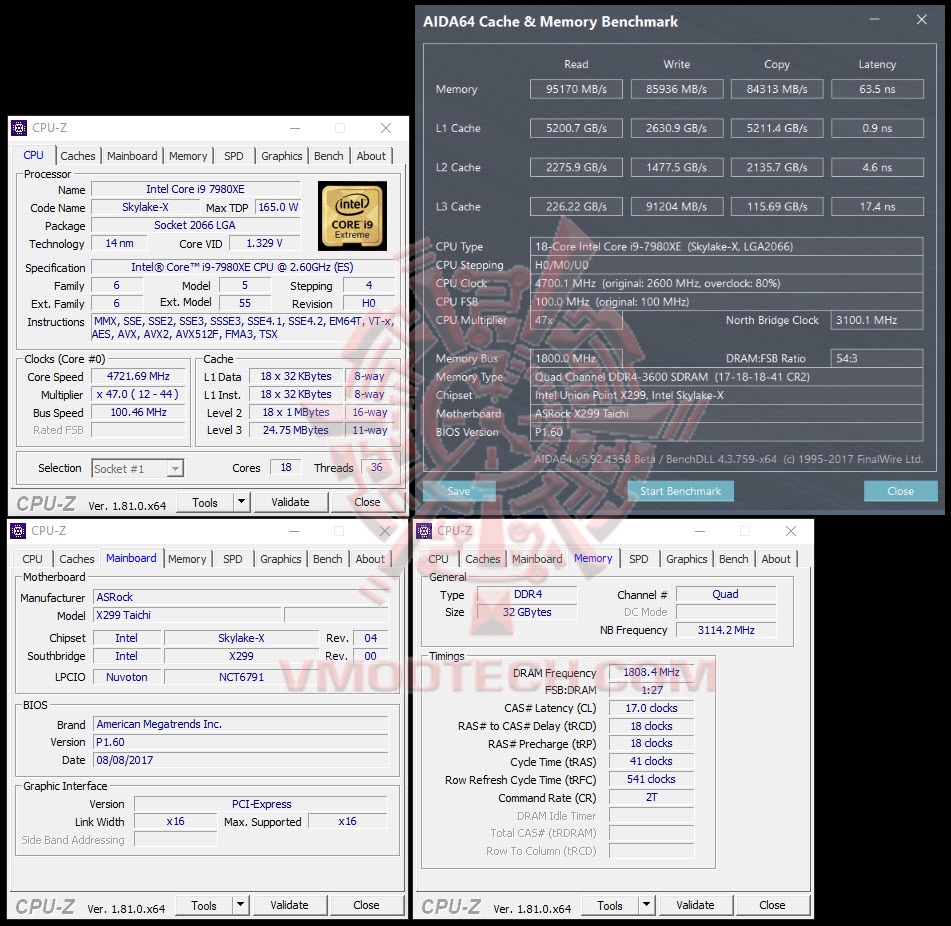Switch to Mainboard tab in Memory CPU-Z window

(537, 559)
